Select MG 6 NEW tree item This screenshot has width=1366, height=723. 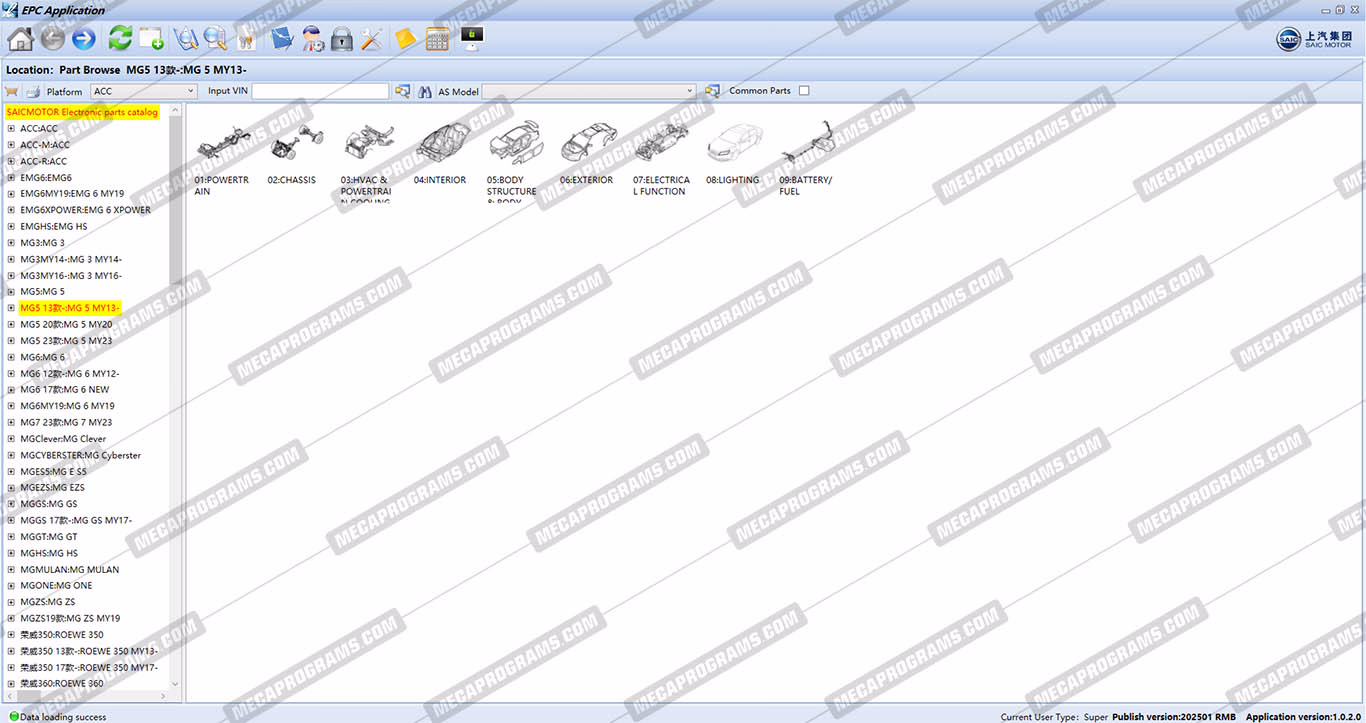tap(65, 390)
